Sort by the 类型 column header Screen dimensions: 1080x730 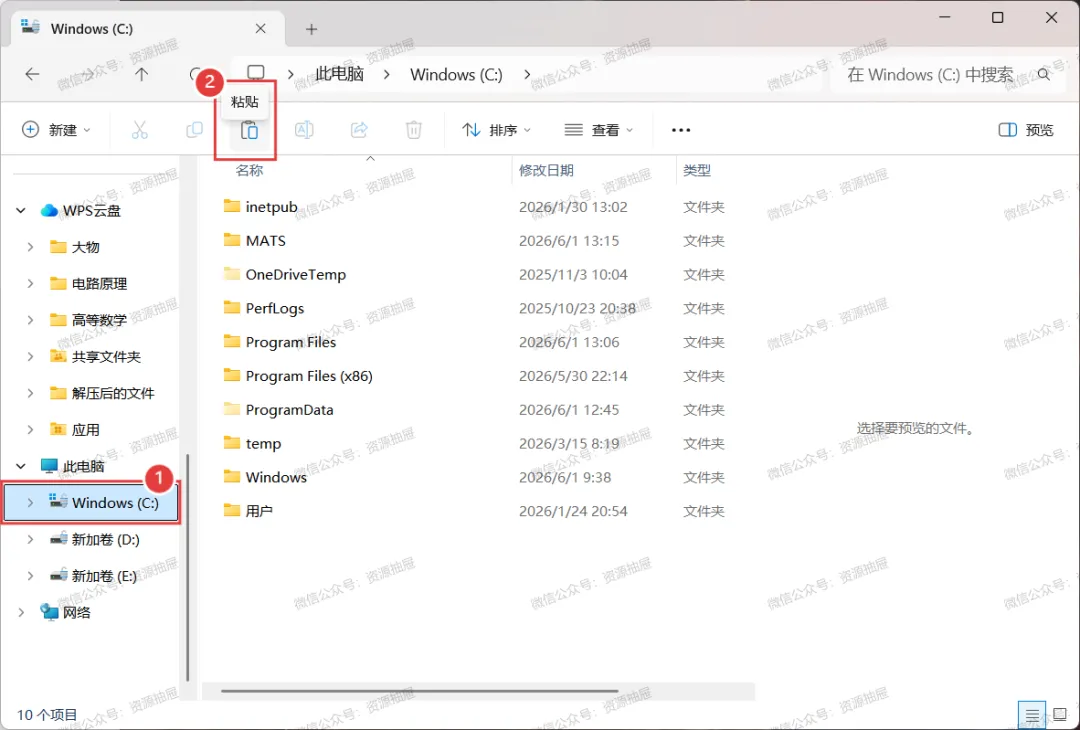click(697, 170)
